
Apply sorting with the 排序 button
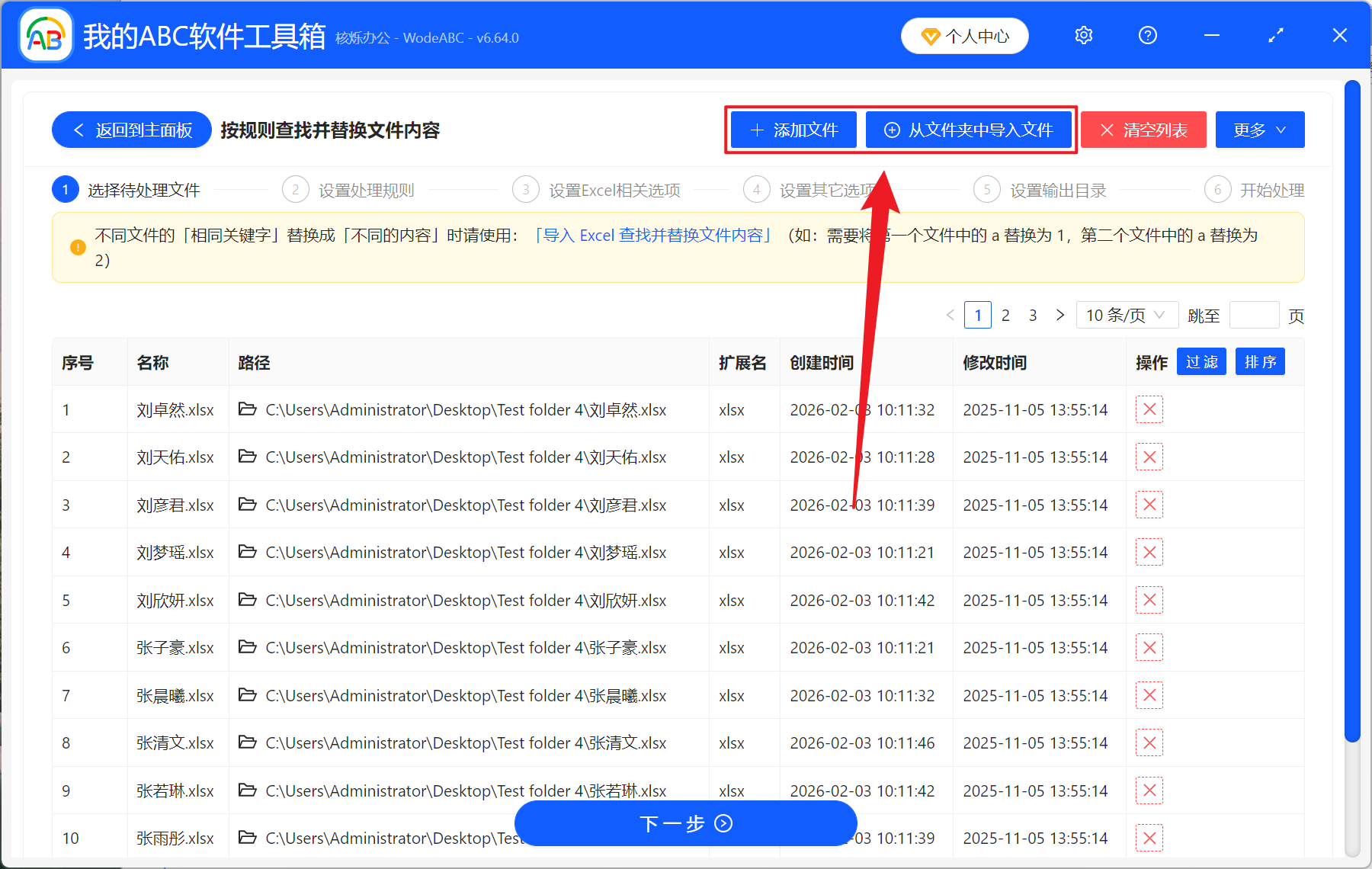point(1259,361)
